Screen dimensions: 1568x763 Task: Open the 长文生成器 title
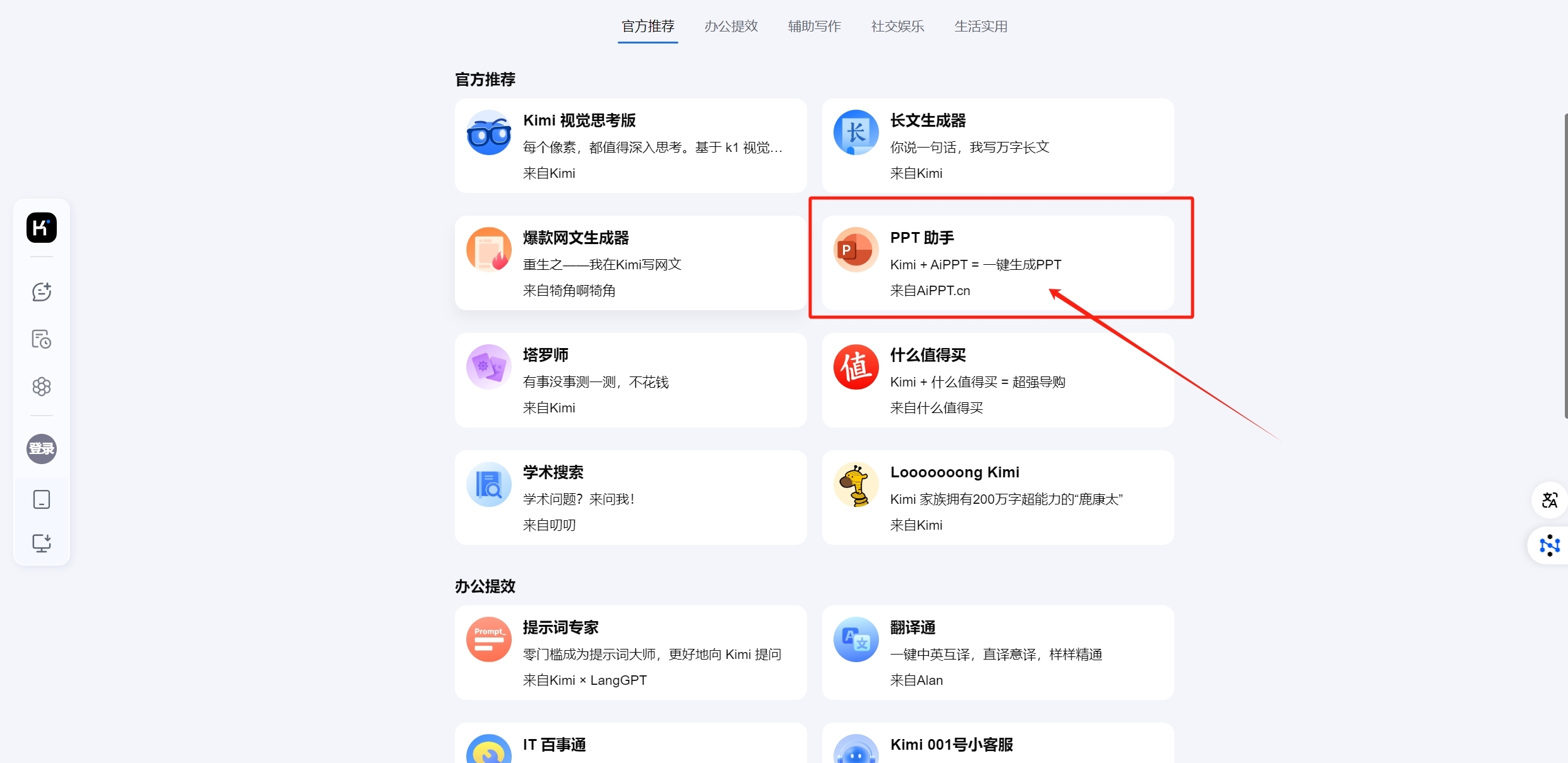pos(928,120)
